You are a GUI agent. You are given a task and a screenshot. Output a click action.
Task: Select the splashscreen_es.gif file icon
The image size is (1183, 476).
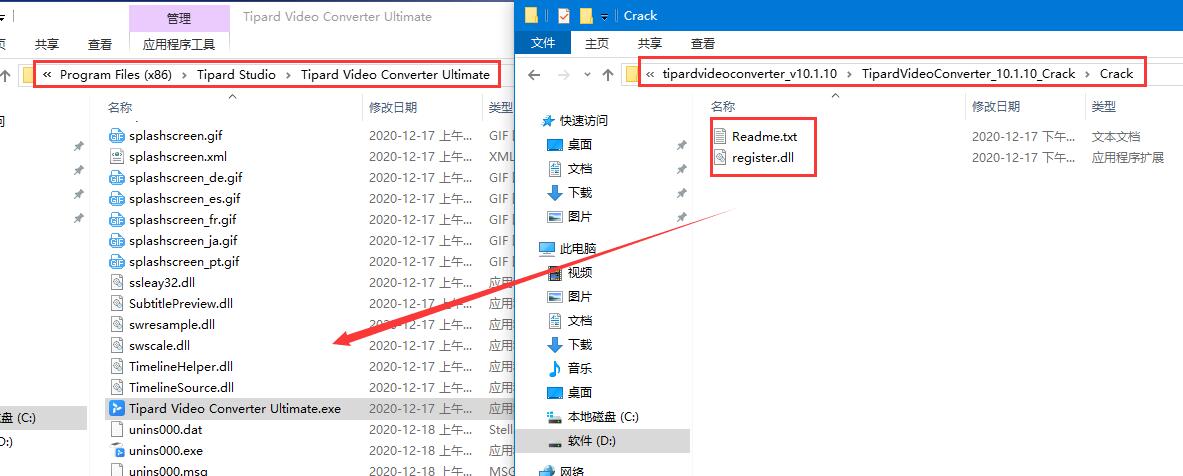point(116,198)
